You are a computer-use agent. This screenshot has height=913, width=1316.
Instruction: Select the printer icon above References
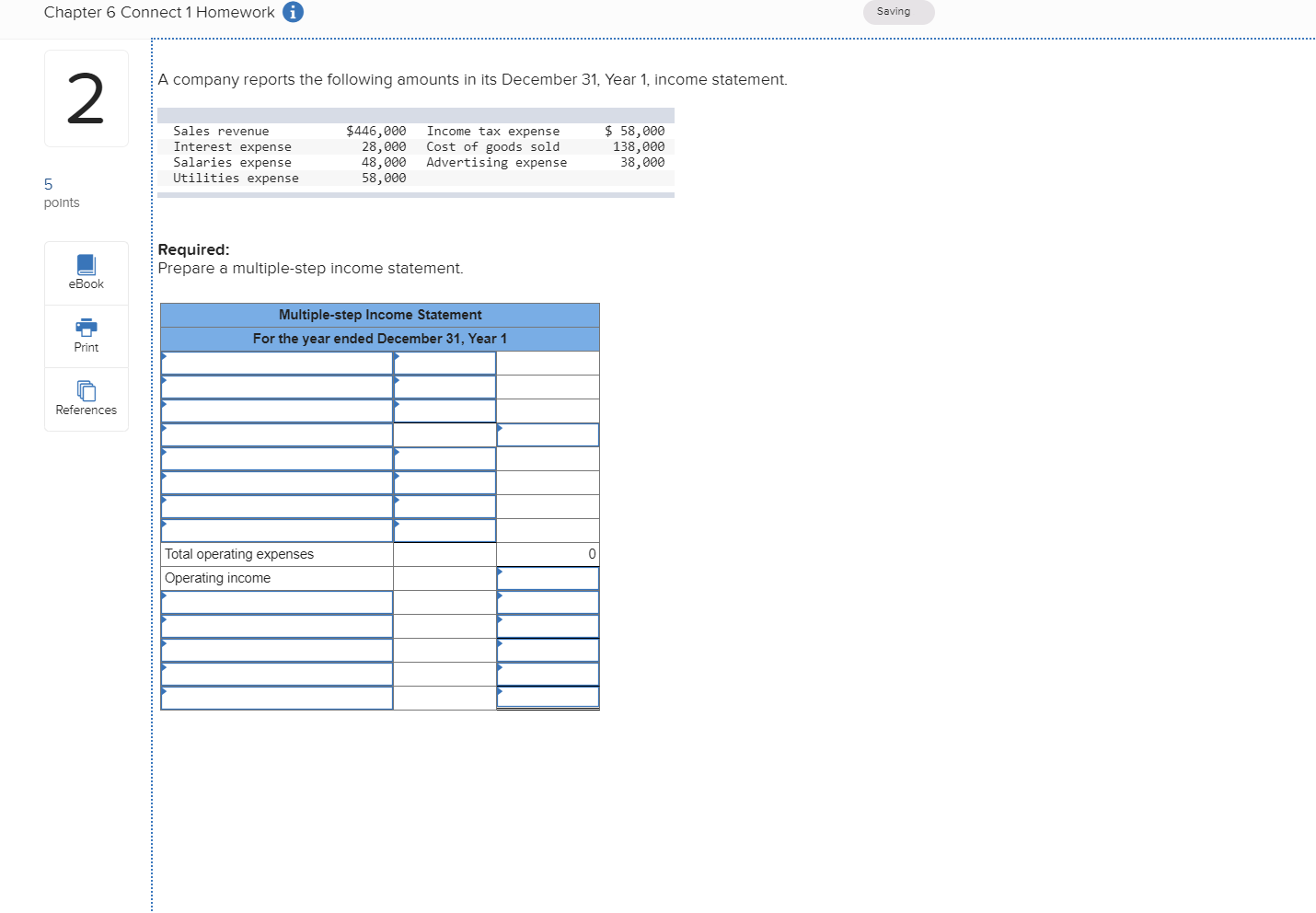(86, 328)
